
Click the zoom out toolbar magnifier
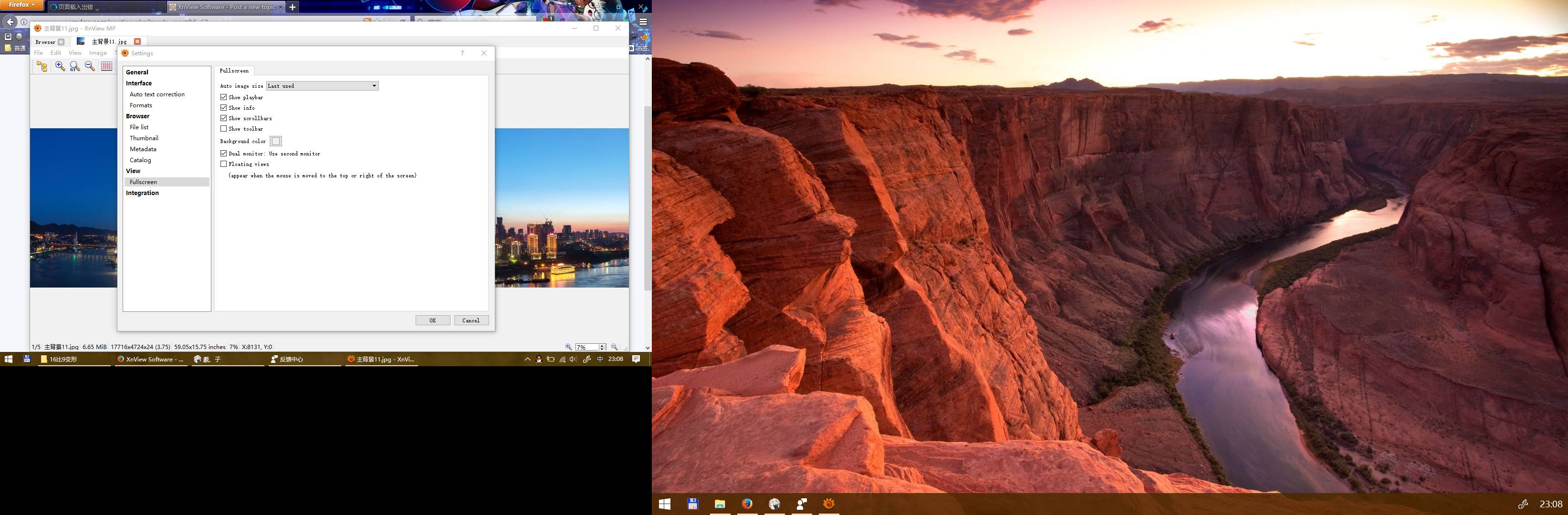[x=90, y=66]
